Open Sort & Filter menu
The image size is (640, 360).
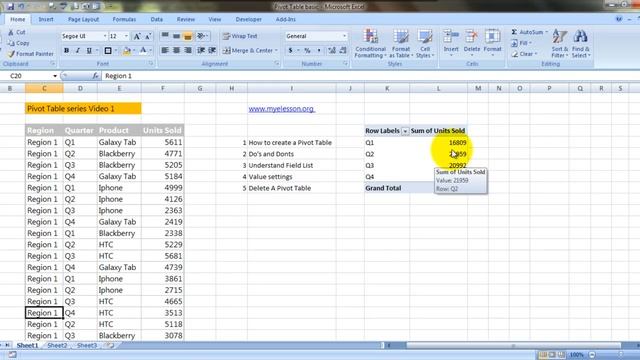pos(559,43)
